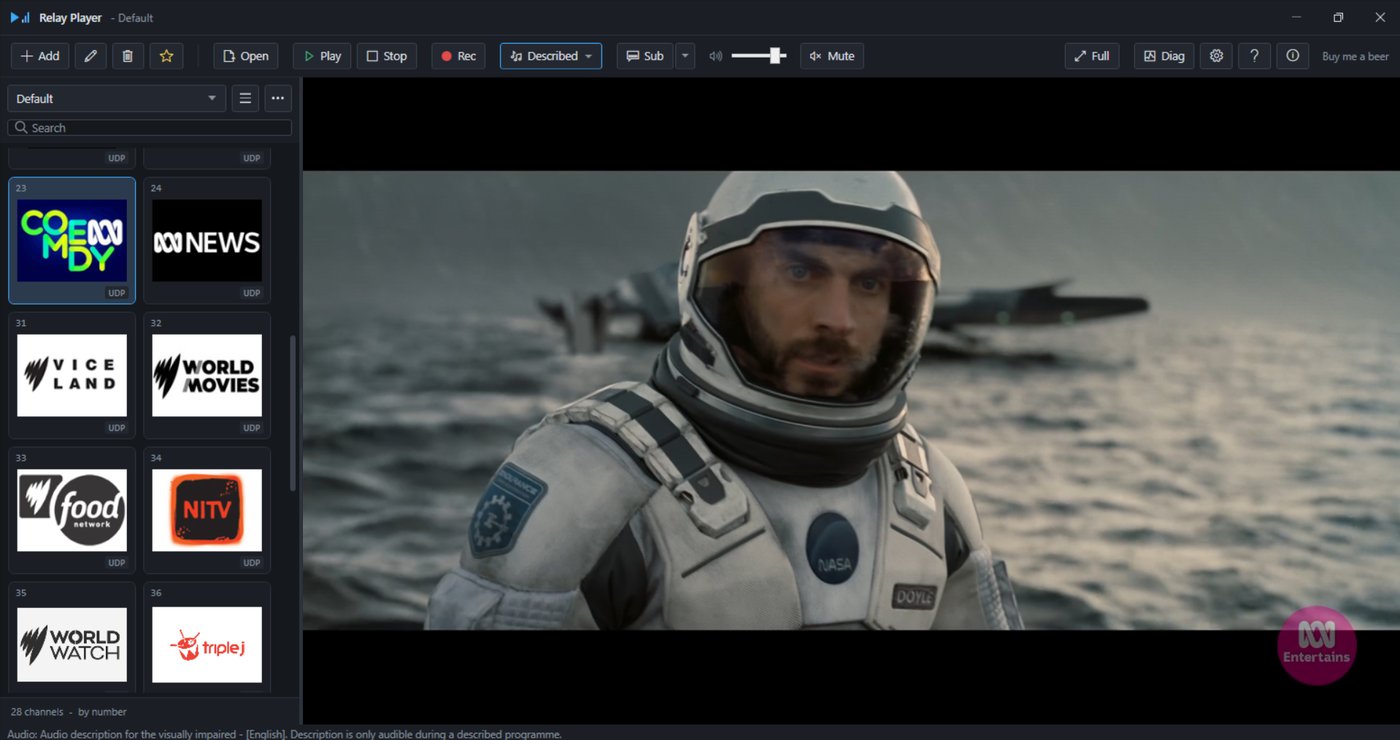The height and width of the screenshot is (740, 1400).
Task: Toggle subtitles with the Sub button
Action: (645, 56)
